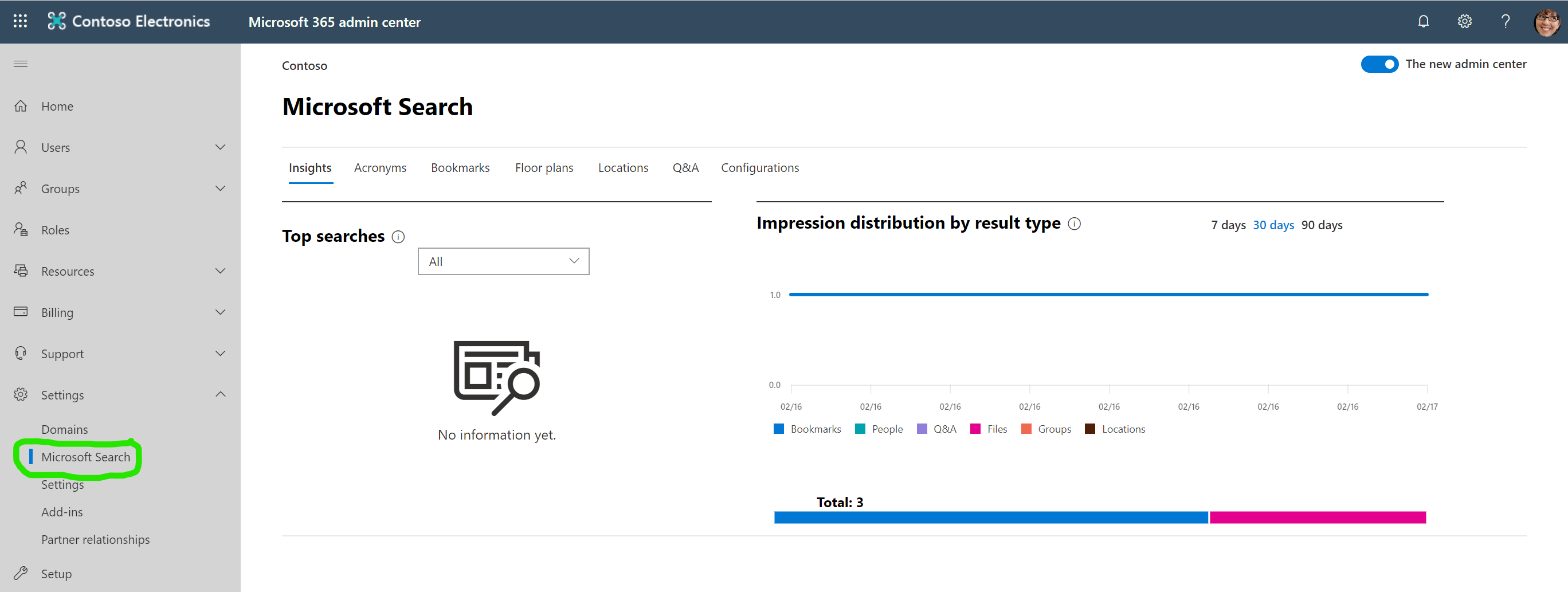The height and width of the screenshot is (592, 1568).
Task: Expand the Groups menu chevron
Action: point(220,189)
